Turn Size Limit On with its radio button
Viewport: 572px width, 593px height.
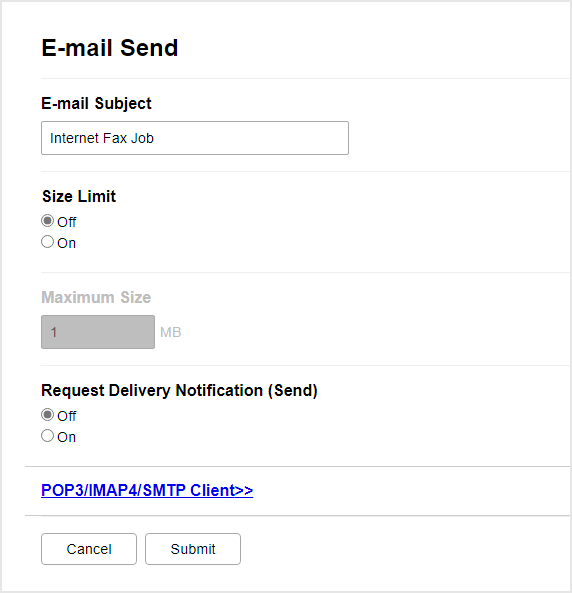47,242
